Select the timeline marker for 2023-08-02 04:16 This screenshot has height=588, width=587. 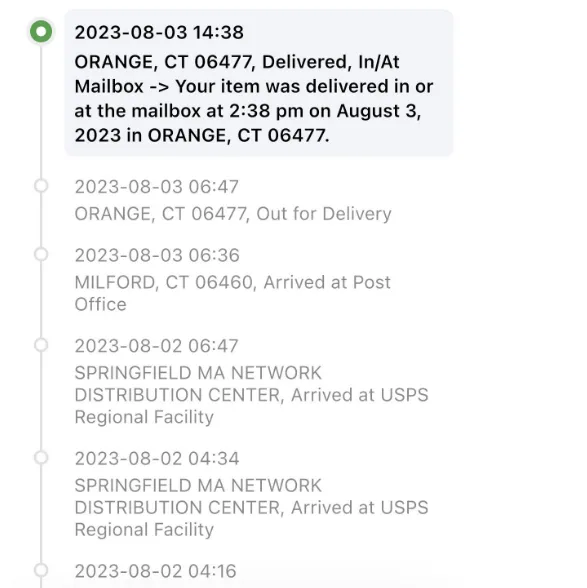coord(41,570)
